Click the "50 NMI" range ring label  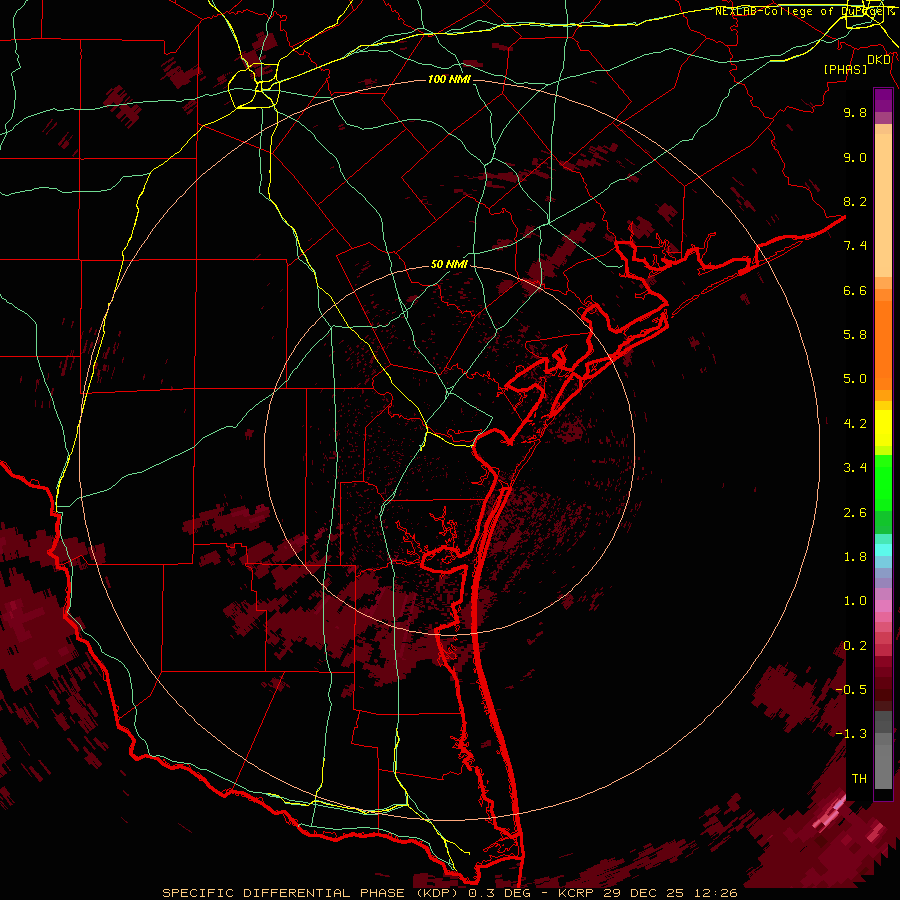pos(449,264)
